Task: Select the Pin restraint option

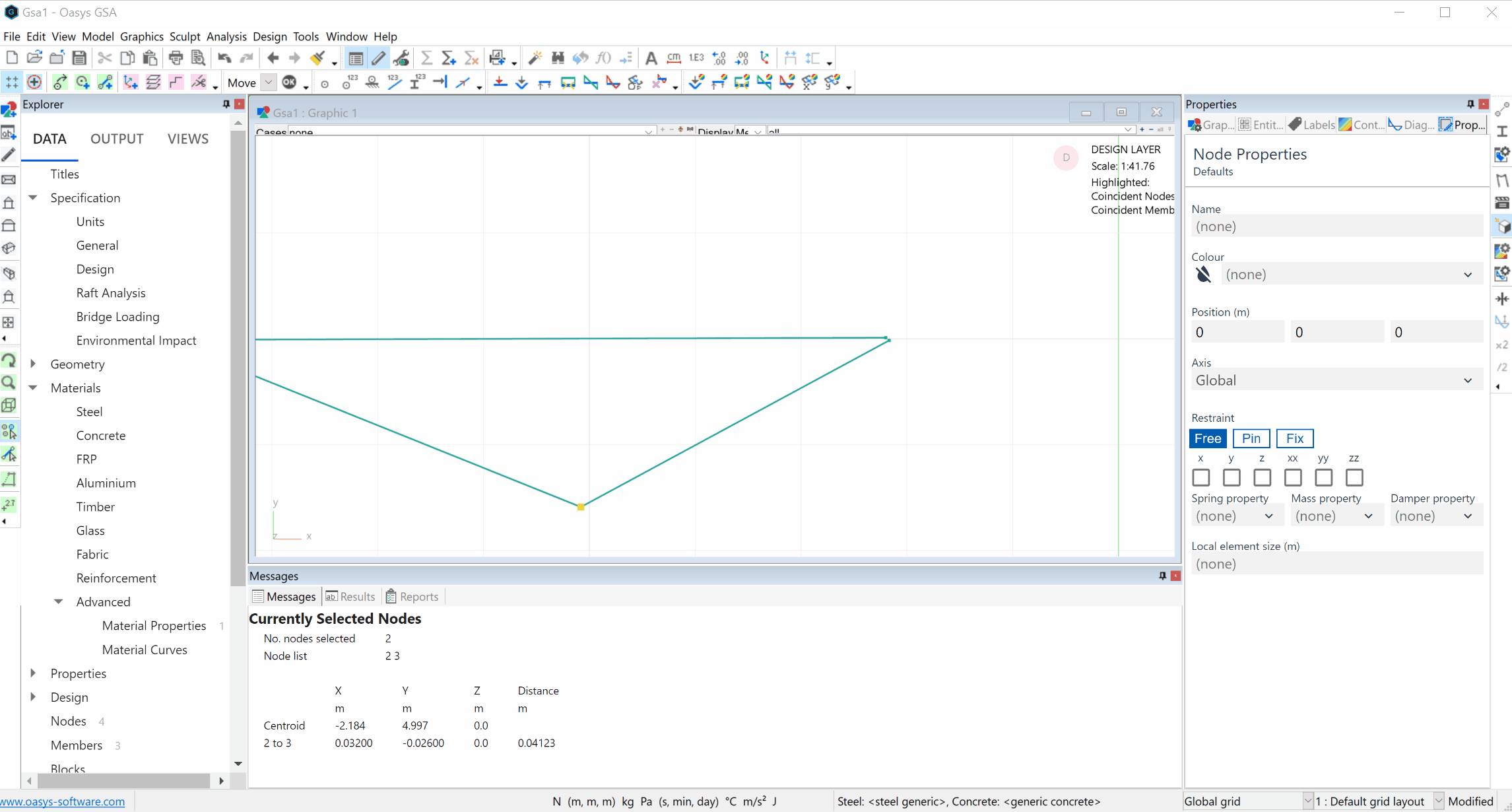Action: click(1251, 438)
